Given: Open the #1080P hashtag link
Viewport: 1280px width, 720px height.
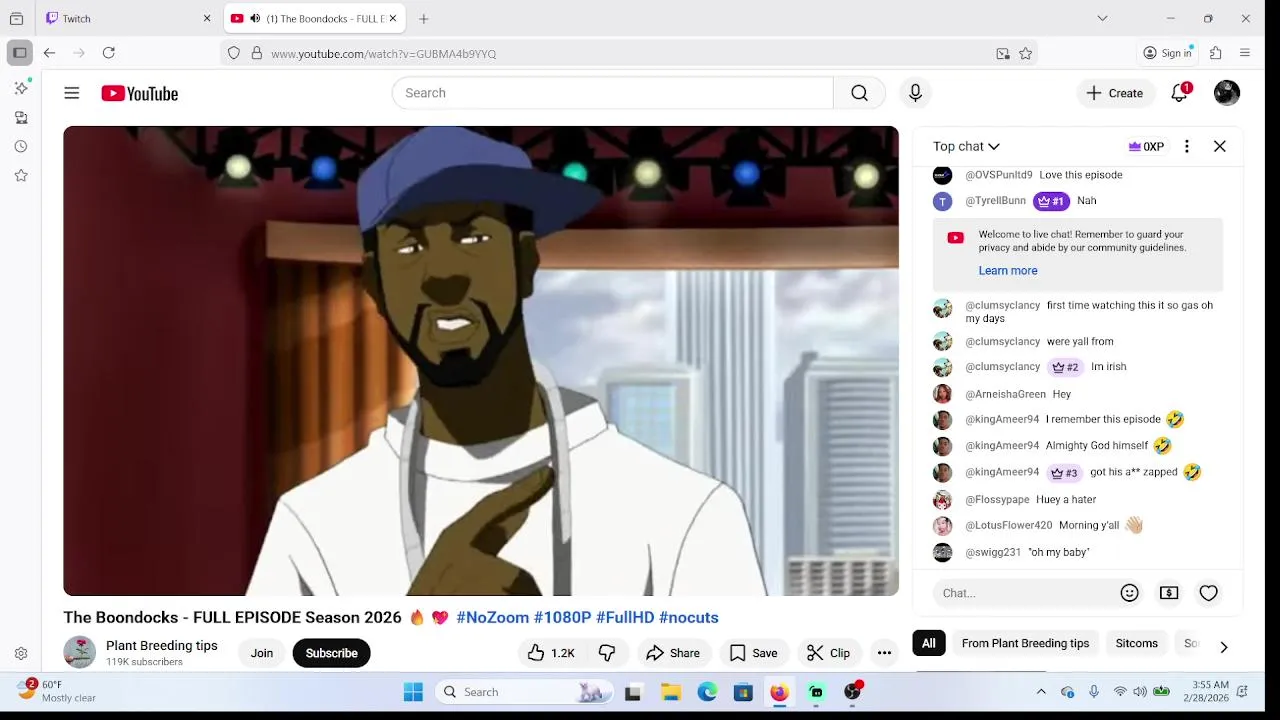Looking at the screenshot, I should (562, 618).
